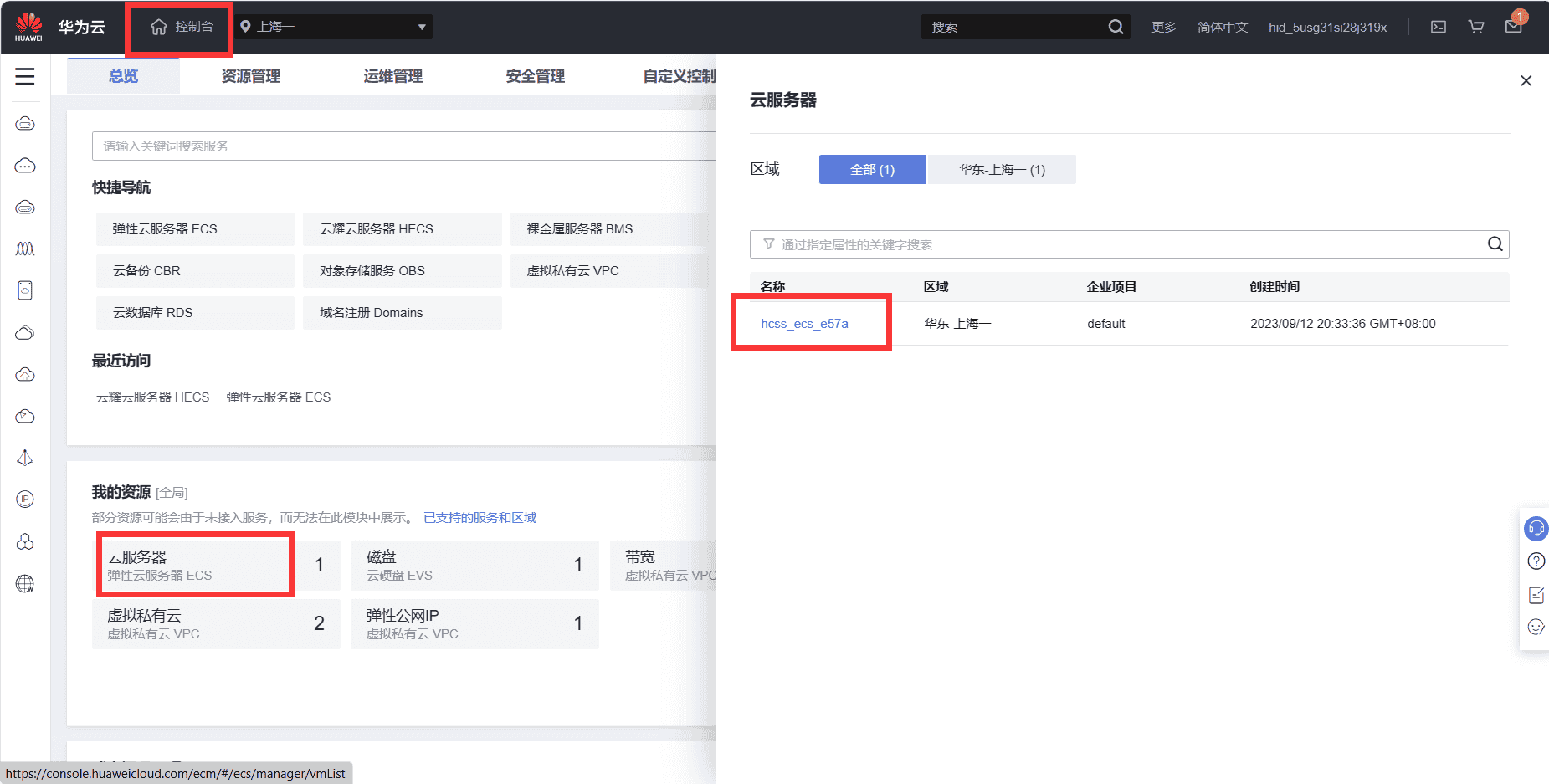This screenshot has height=784, width=1549.
Task: Switch to the 资源管理 tab
Action: click(250, 75)
